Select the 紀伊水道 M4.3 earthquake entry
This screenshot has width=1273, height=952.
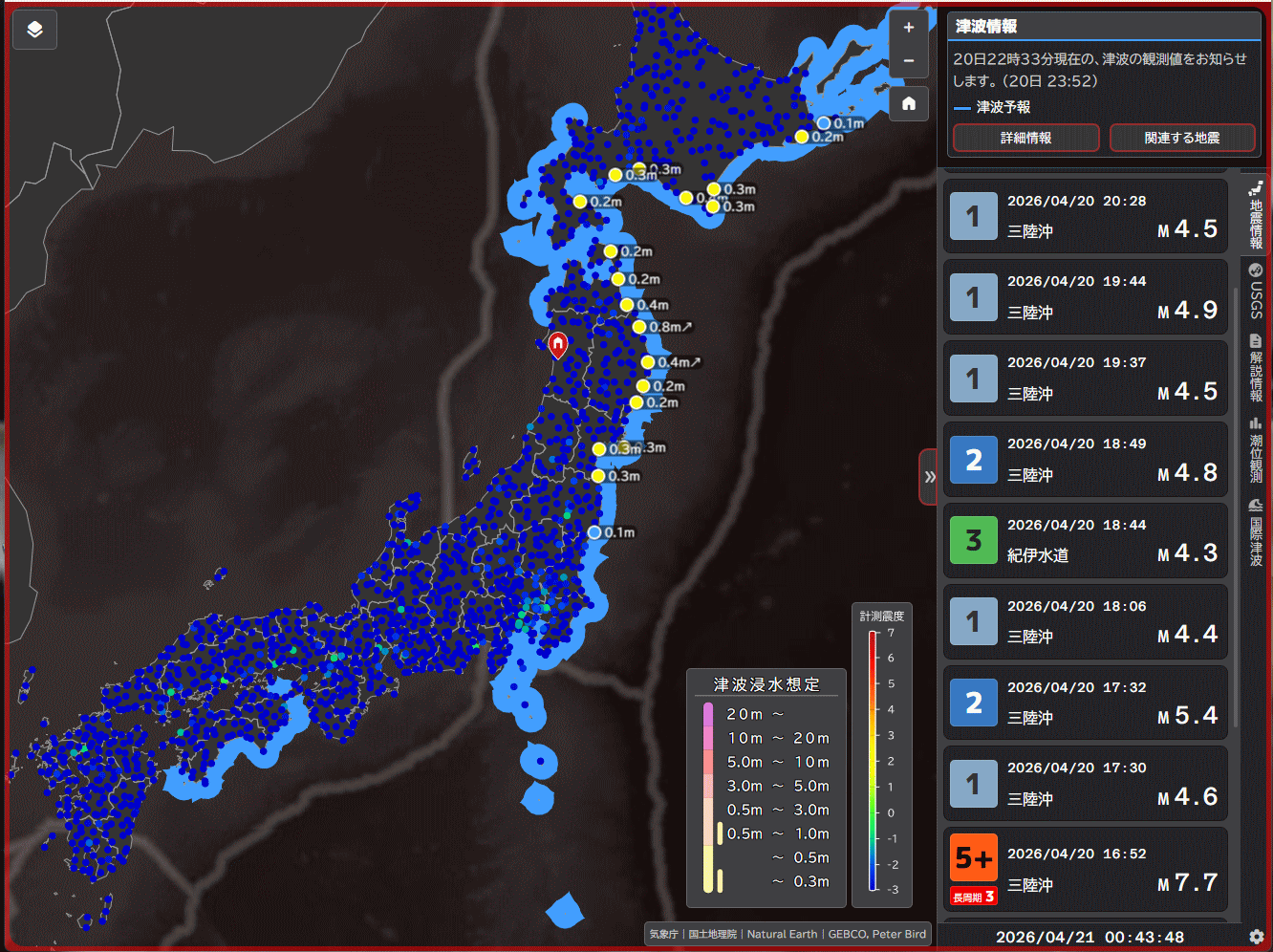click(1085, 540)
